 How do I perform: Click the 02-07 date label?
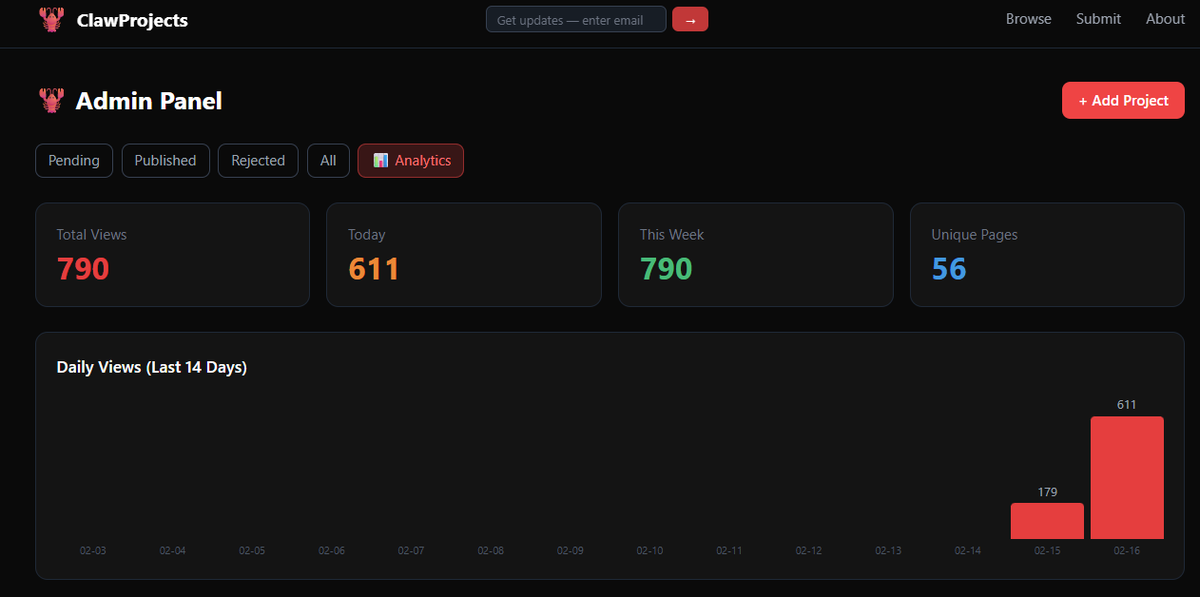coord(411,551)
